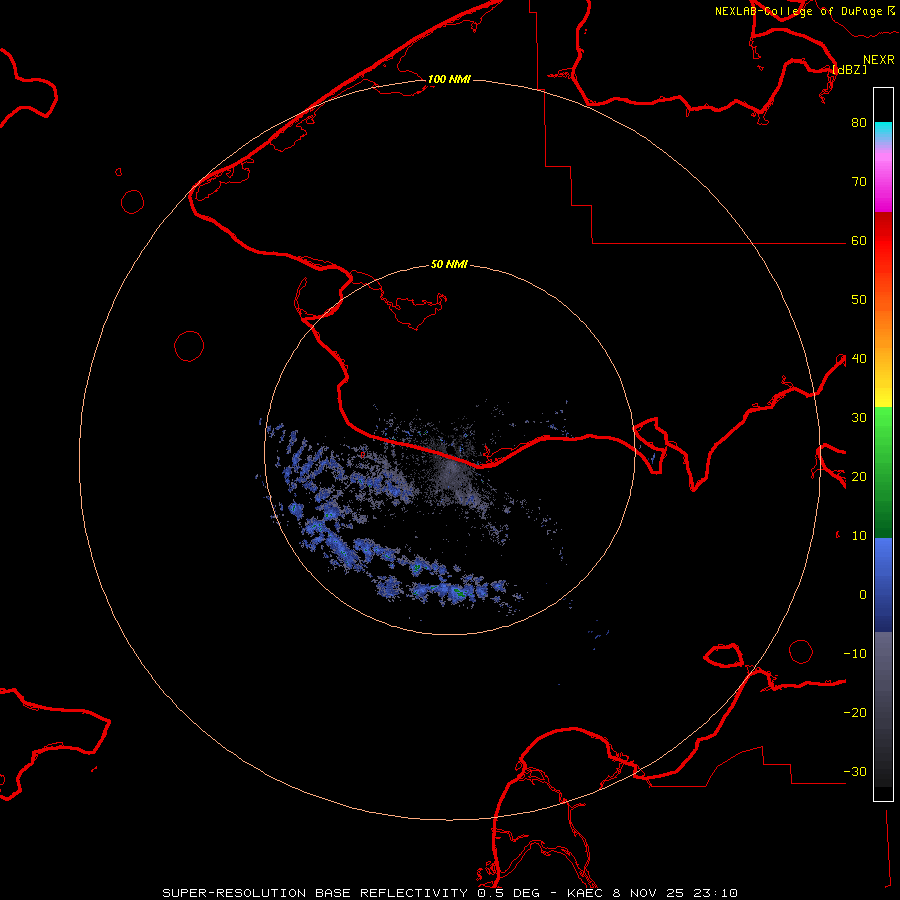Click the cyan top segment of the color bar

click(883, 132)
